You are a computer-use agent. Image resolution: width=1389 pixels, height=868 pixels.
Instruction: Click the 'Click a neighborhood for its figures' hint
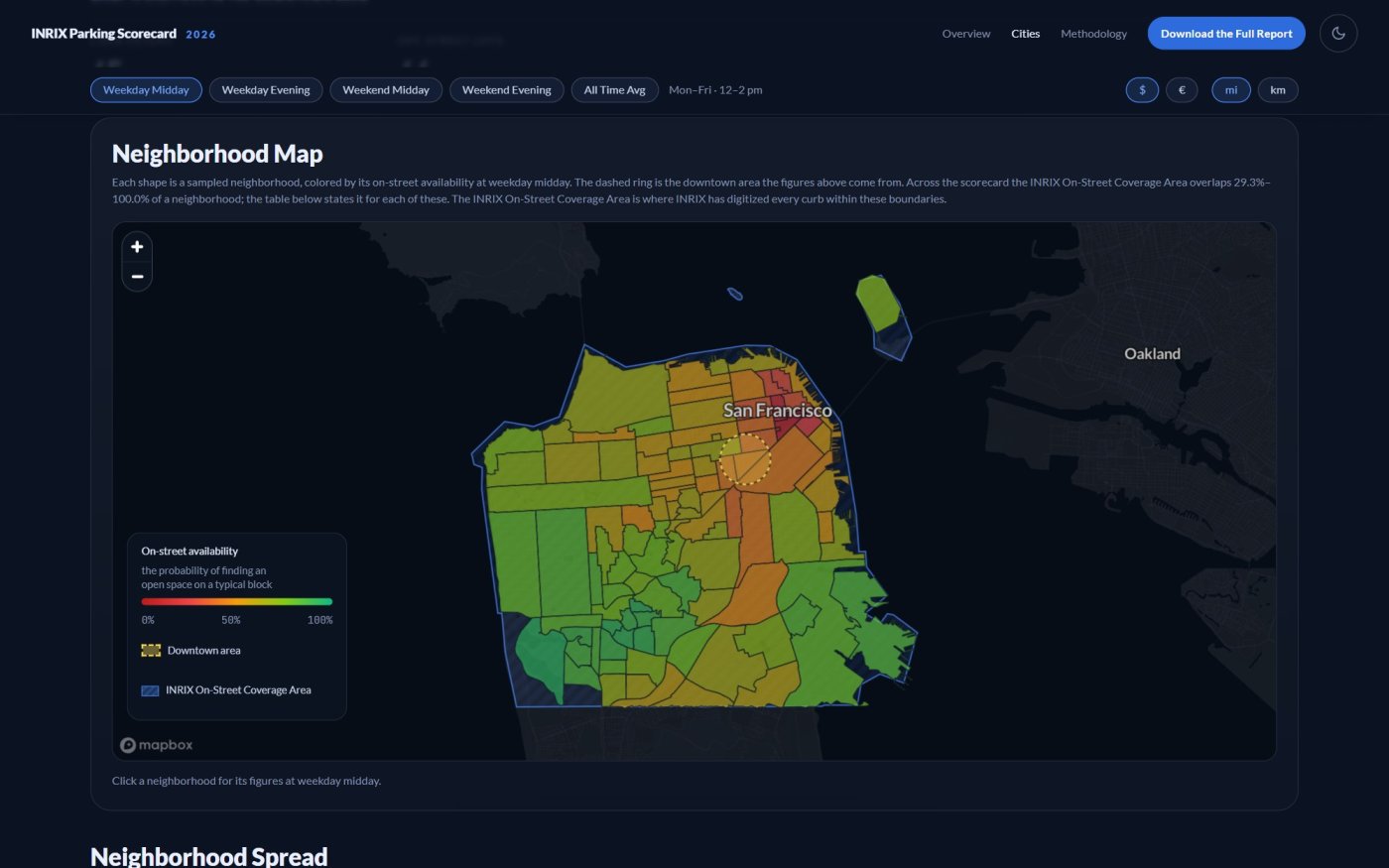point(246,781)
